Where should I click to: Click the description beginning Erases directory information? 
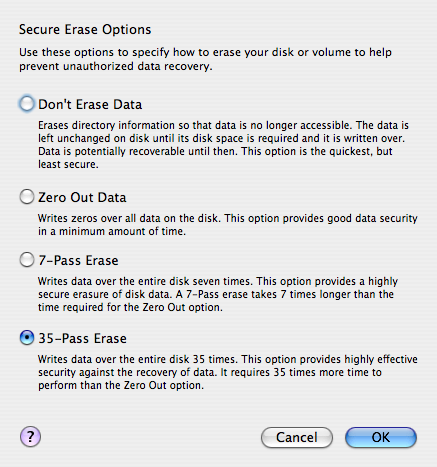click(x=223, y=145)
